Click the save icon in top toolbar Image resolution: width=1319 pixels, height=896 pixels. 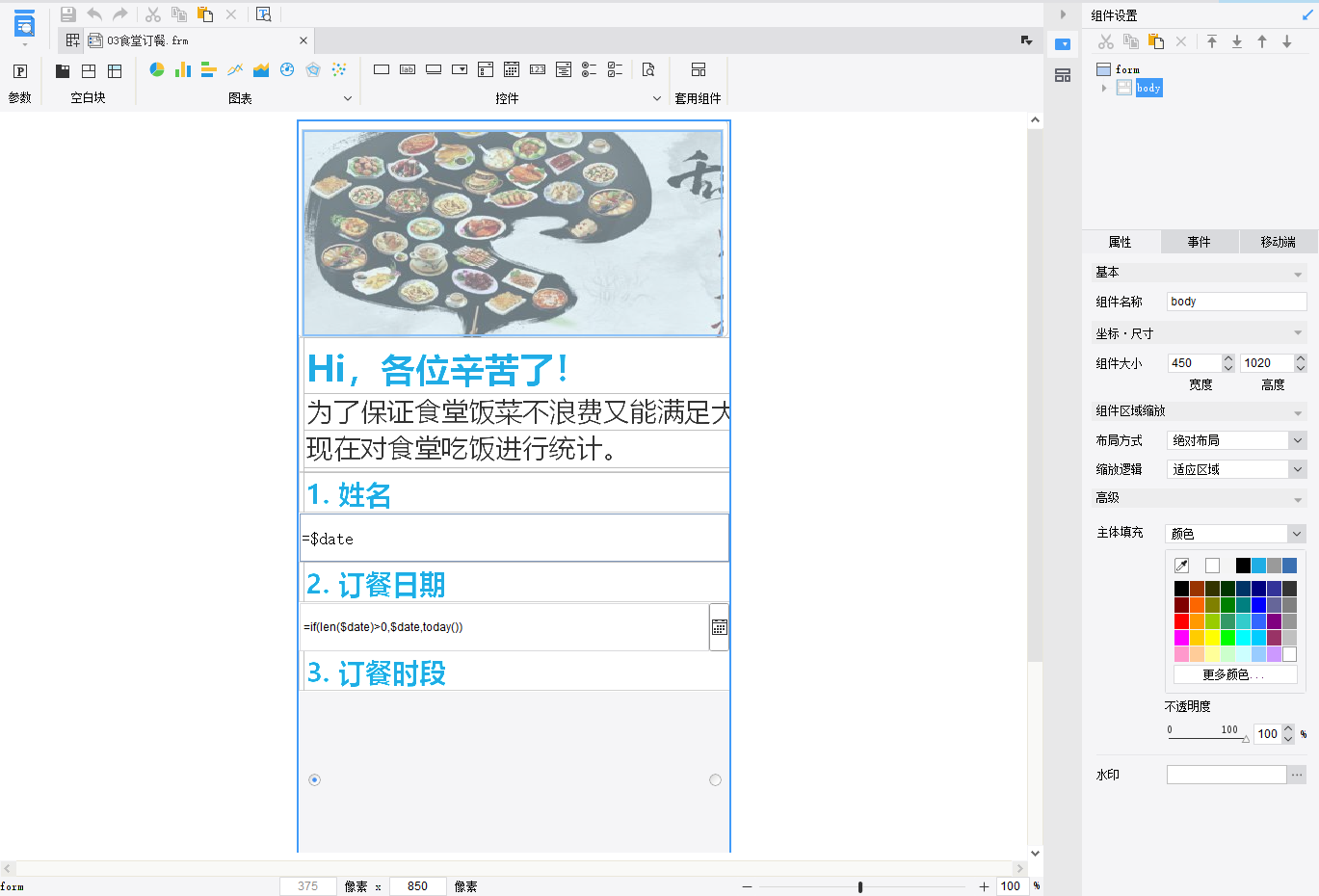pyautogui.click(x=67, y=14)
